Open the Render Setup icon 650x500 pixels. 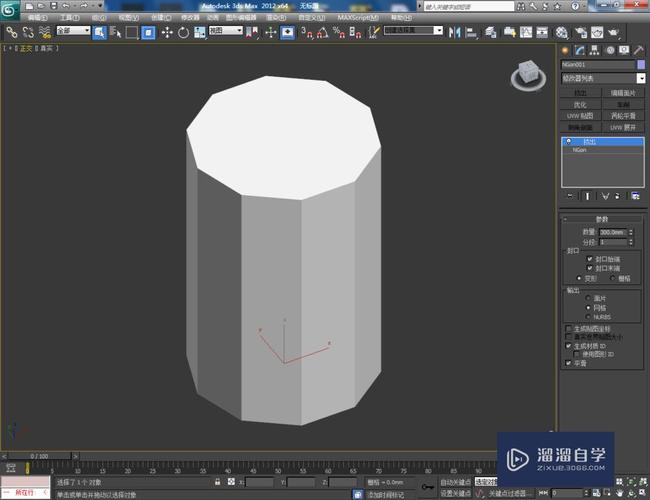580,32
